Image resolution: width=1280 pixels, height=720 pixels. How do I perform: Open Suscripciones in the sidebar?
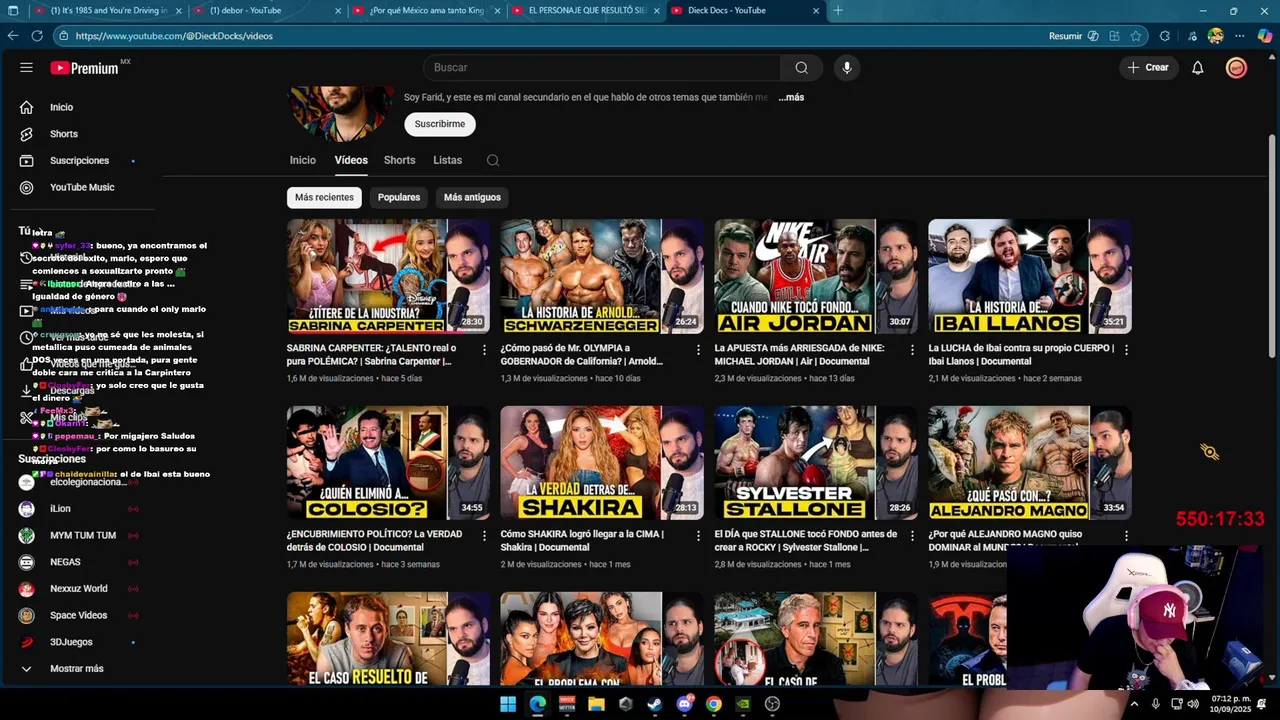point(79,160)
